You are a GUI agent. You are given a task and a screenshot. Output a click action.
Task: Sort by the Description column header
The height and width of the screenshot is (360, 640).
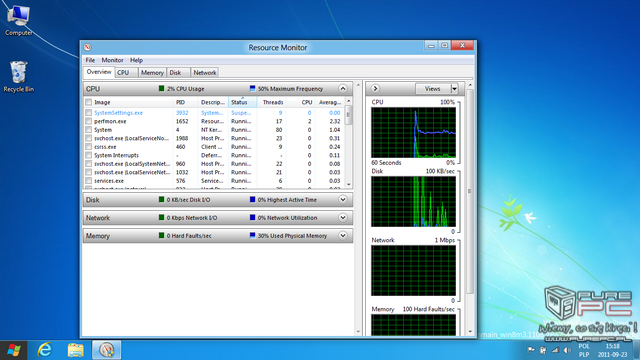(213, 102)
